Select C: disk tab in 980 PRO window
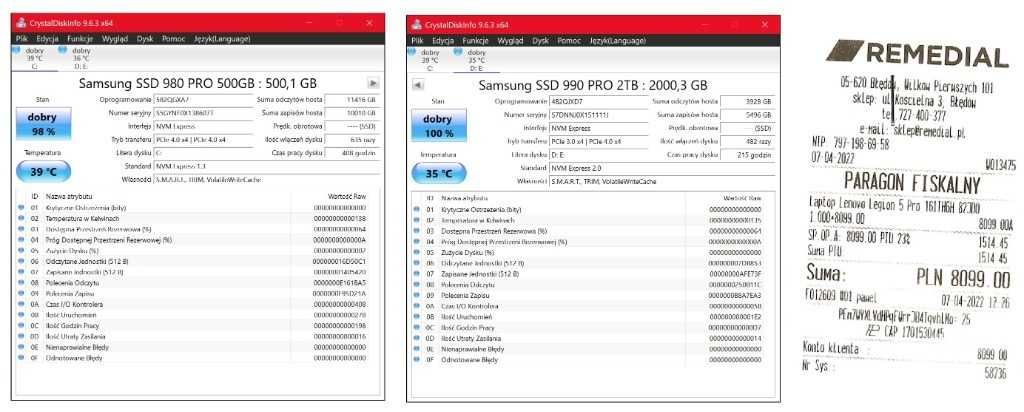The width and height of the screenshot is (1024, 412). point(33,57)
